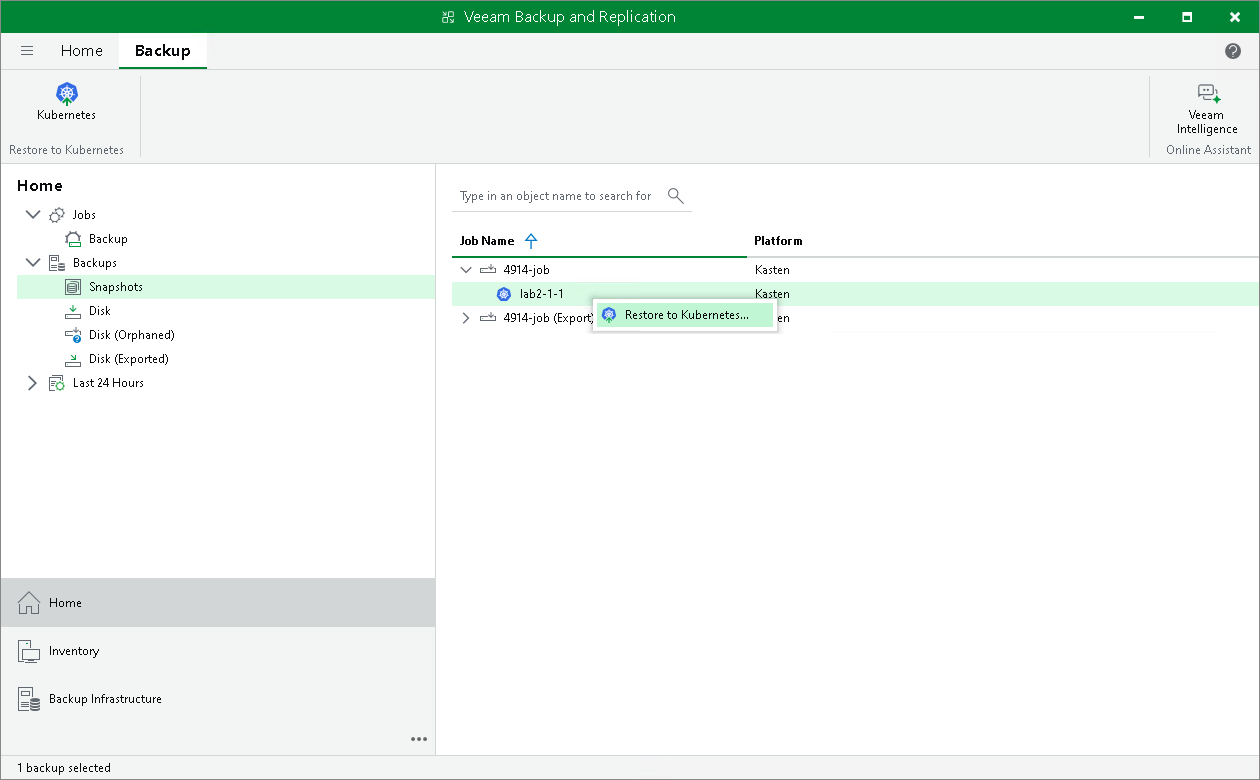Screen dimensions: 1260x780
Task: Click the Backup job icon in tree
Action: [73, 239]
